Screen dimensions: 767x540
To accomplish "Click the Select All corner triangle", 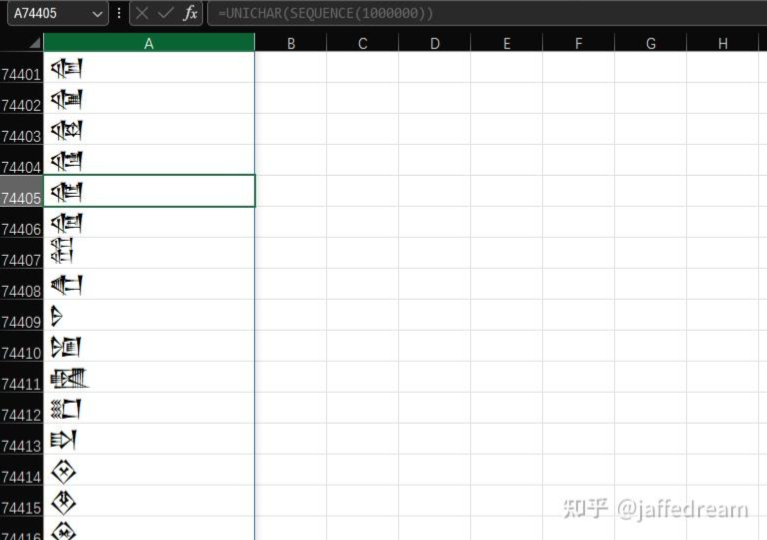I will [x=34, y=43].
